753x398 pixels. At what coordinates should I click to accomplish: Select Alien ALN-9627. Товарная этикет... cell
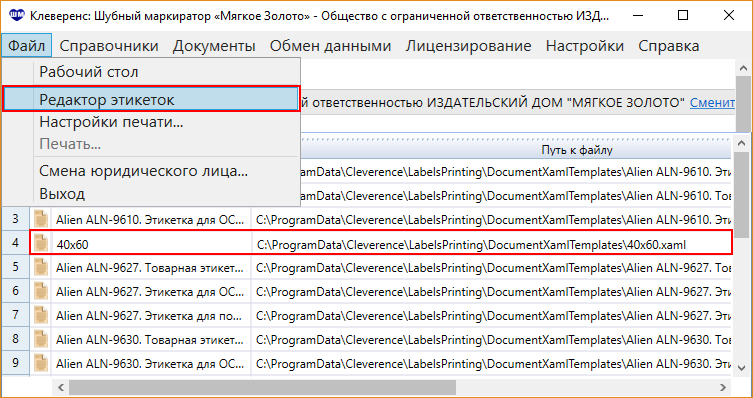(x=151, y=267)
